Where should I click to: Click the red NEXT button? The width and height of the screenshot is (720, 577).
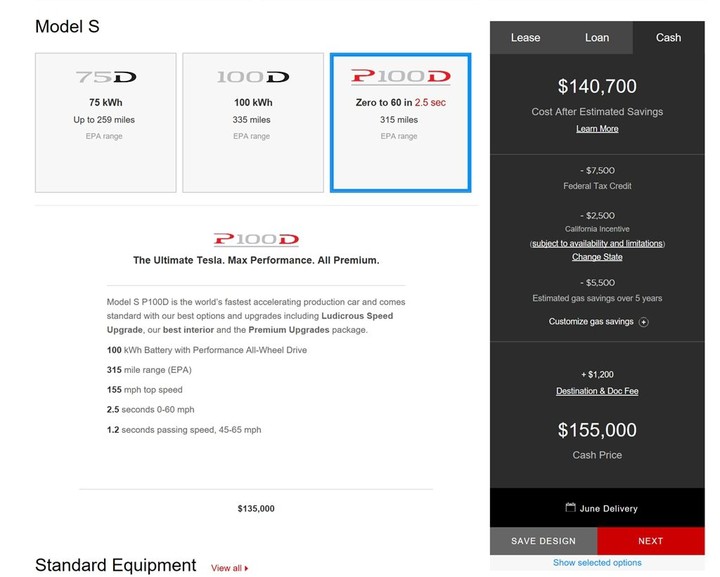click(651, 541)
